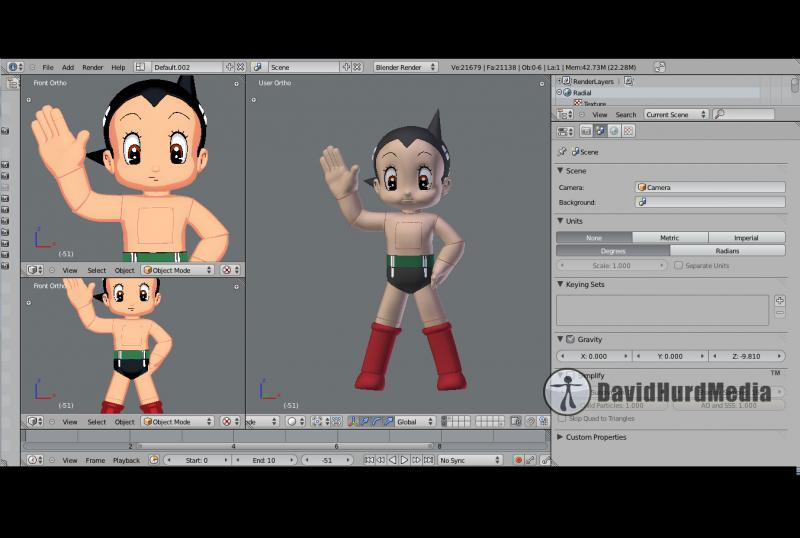This screenshot has height=538, width=800.
Task: Toggle the Gravity checkbox
Action: 570,339
